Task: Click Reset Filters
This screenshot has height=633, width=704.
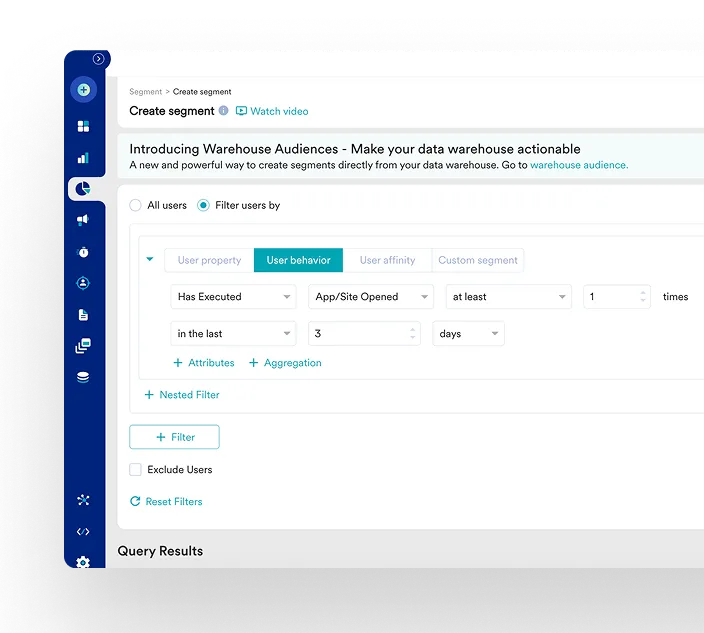Action: 166,501
